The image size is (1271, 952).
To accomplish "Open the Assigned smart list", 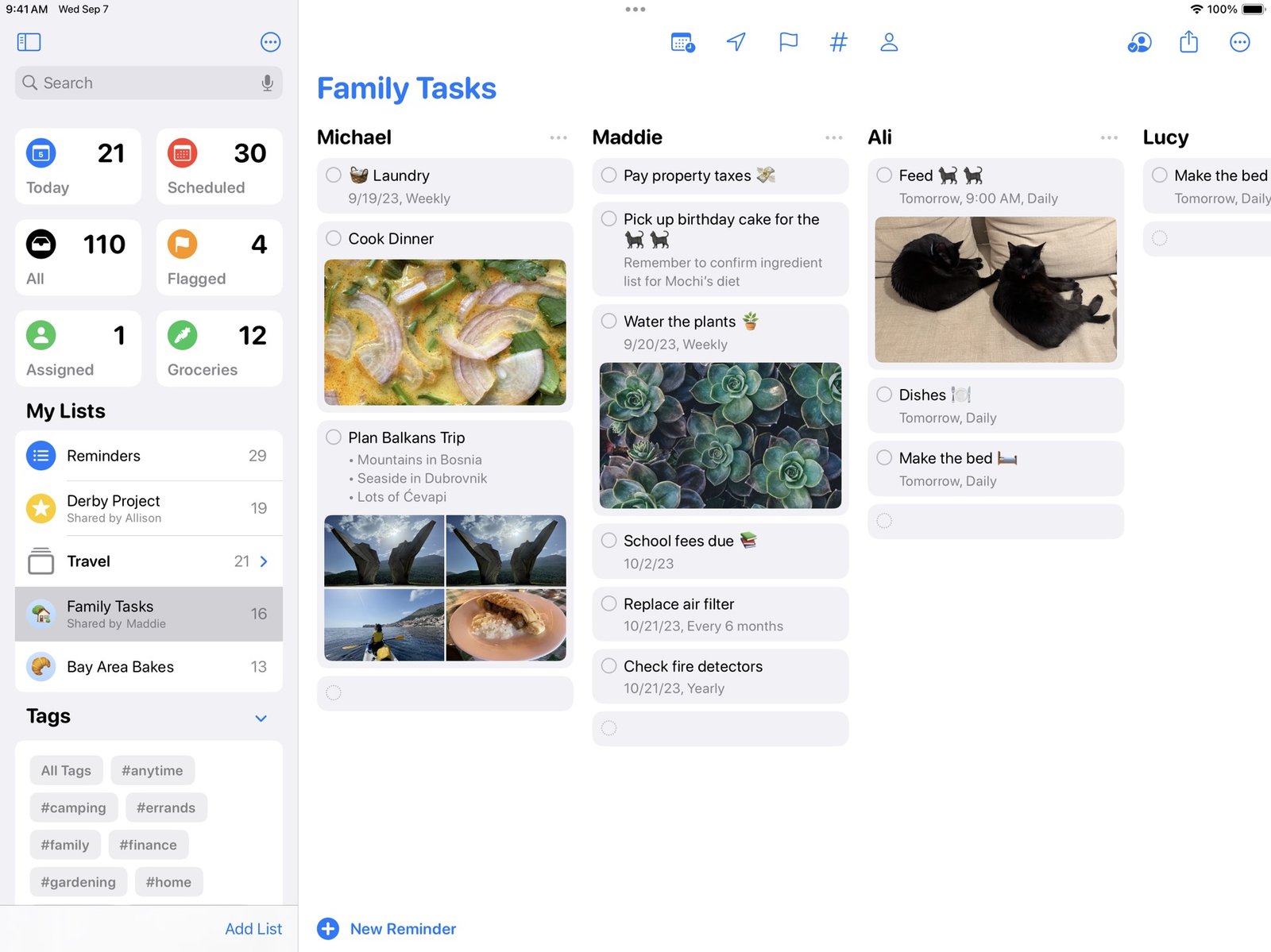I will 78,349.
